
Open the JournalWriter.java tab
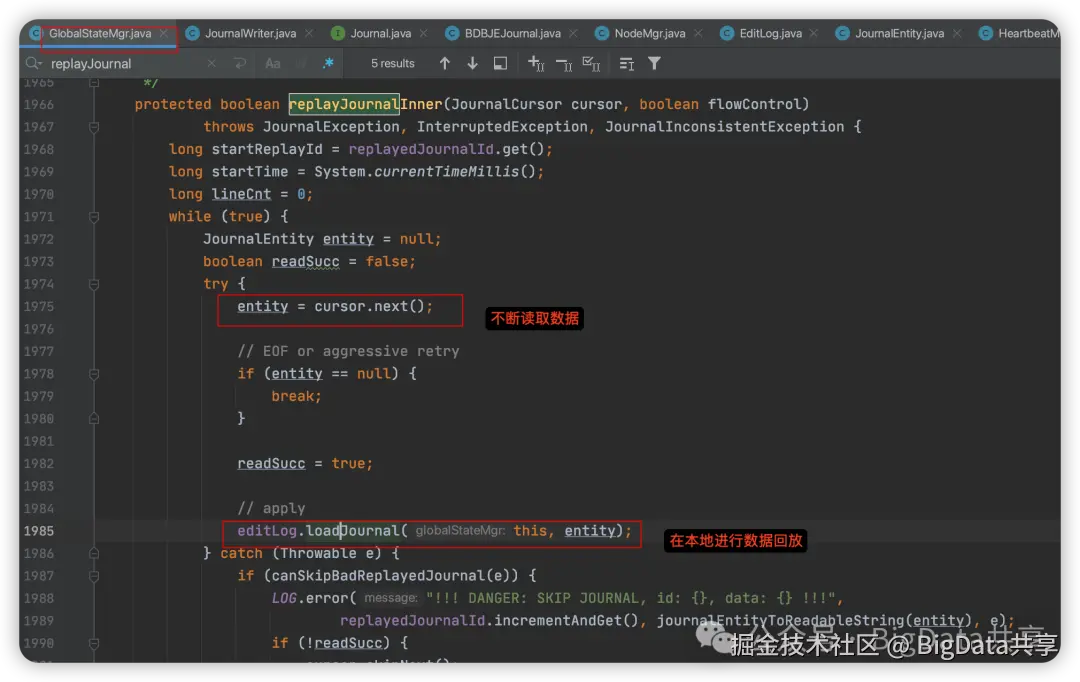click(250, 33)
